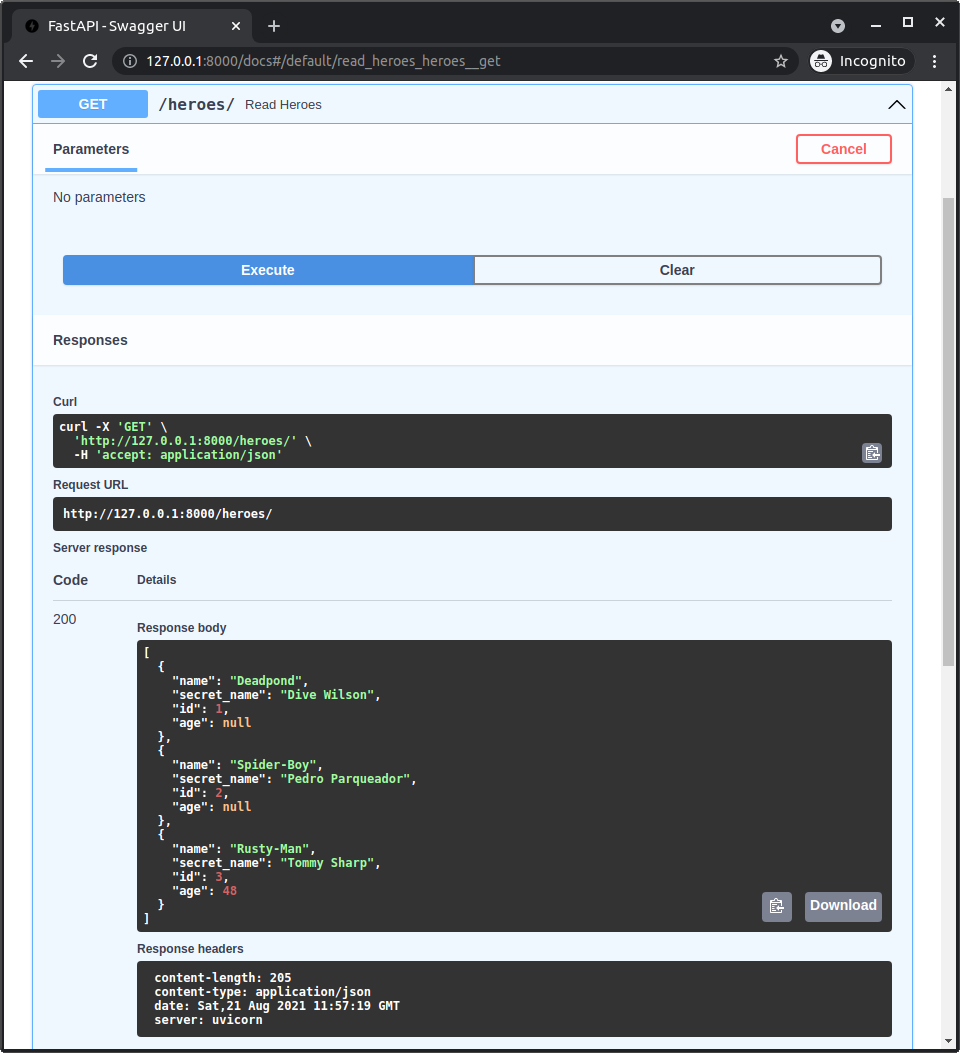Image resolution: width=960 pixels, height=1053 pixels.
Task: Click the upward chevron on the operation header
Action: (896, 104)
